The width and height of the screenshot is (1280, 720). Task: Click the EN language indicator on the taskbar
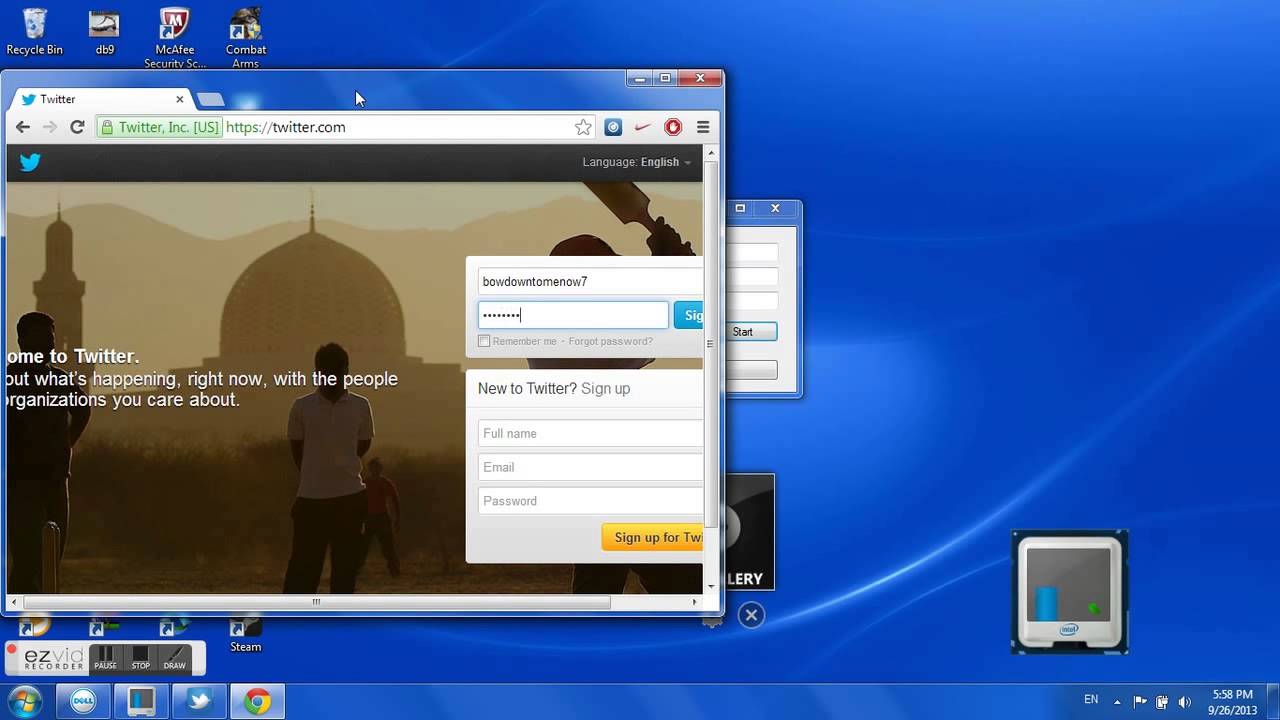click(x=1091, y=700)
